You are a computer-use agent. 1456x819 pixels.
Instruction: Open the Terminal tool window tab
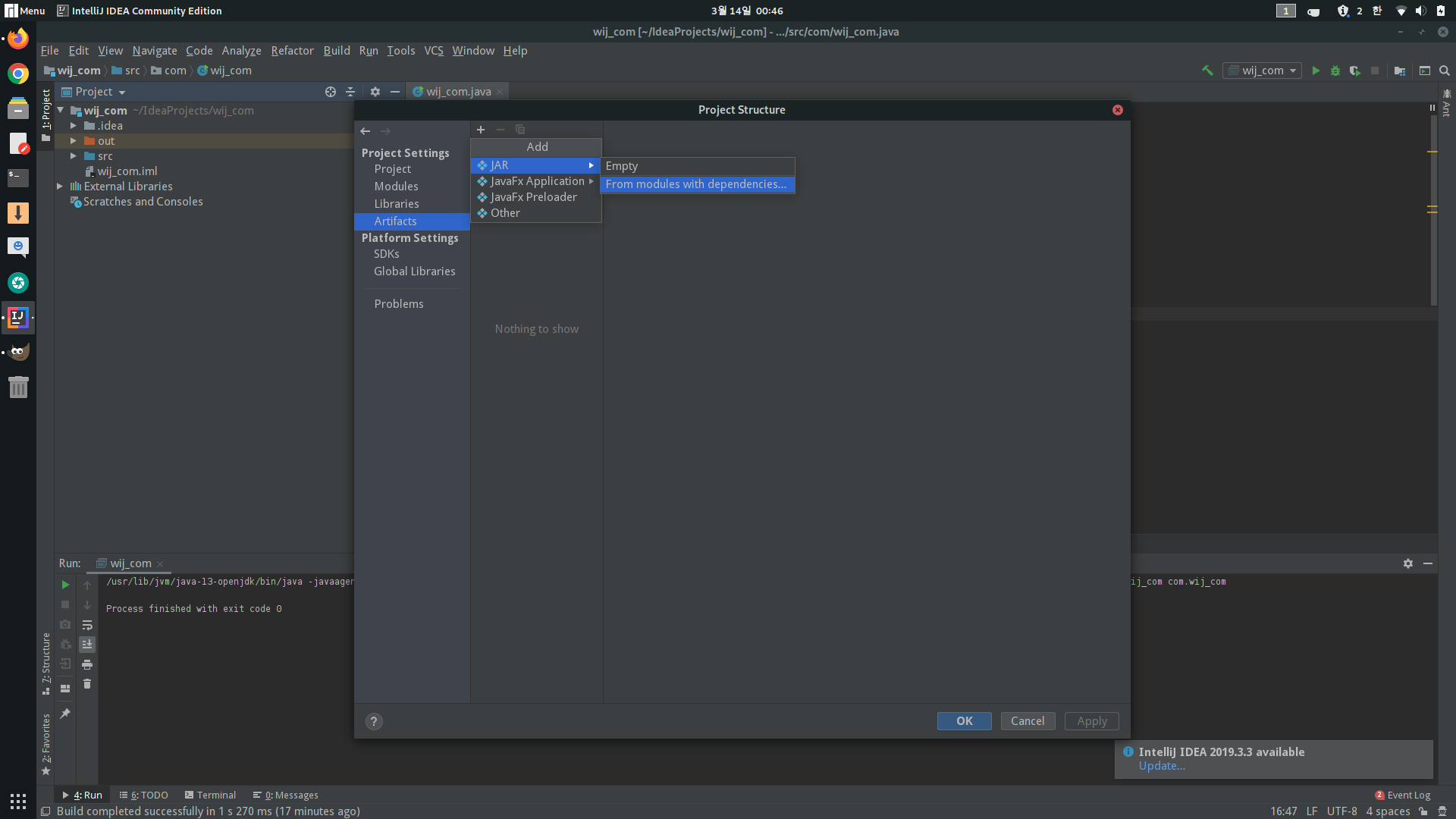(x=210, y=795)
